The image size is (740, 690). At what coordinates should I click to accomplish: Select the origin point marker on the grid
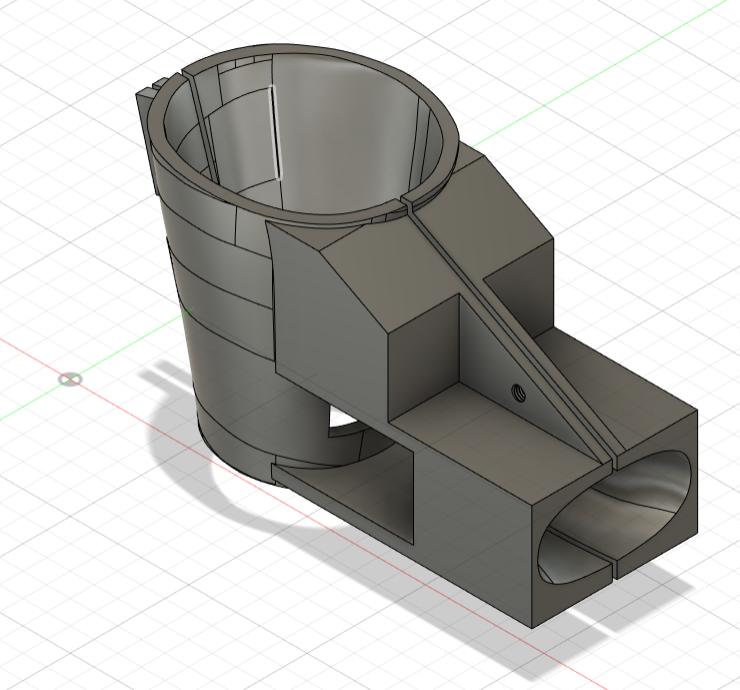[70, 379]
